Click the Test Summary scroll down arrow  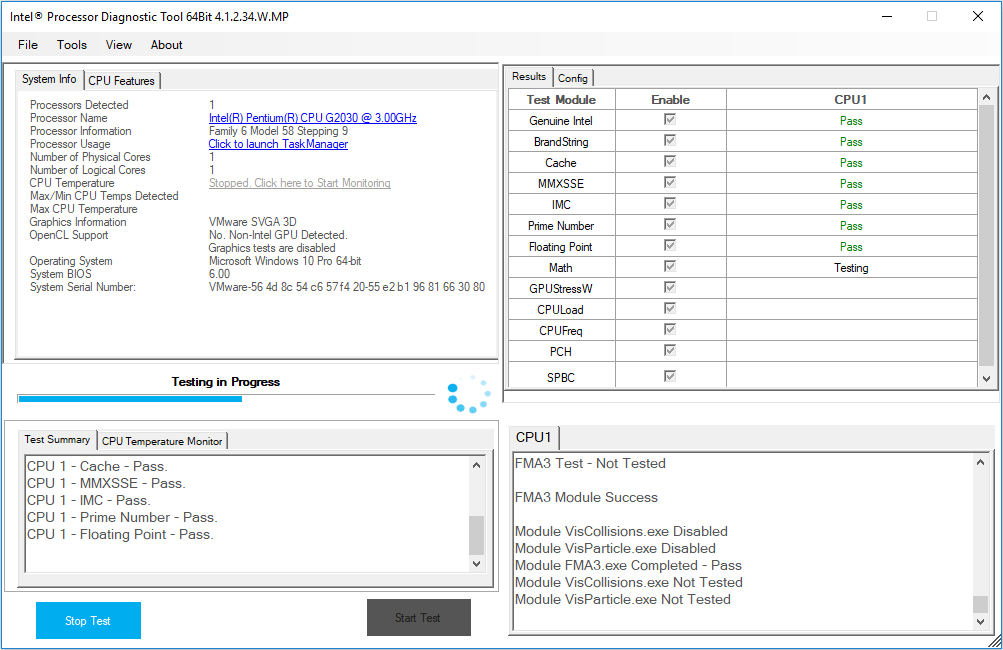[x=477, y=564]
